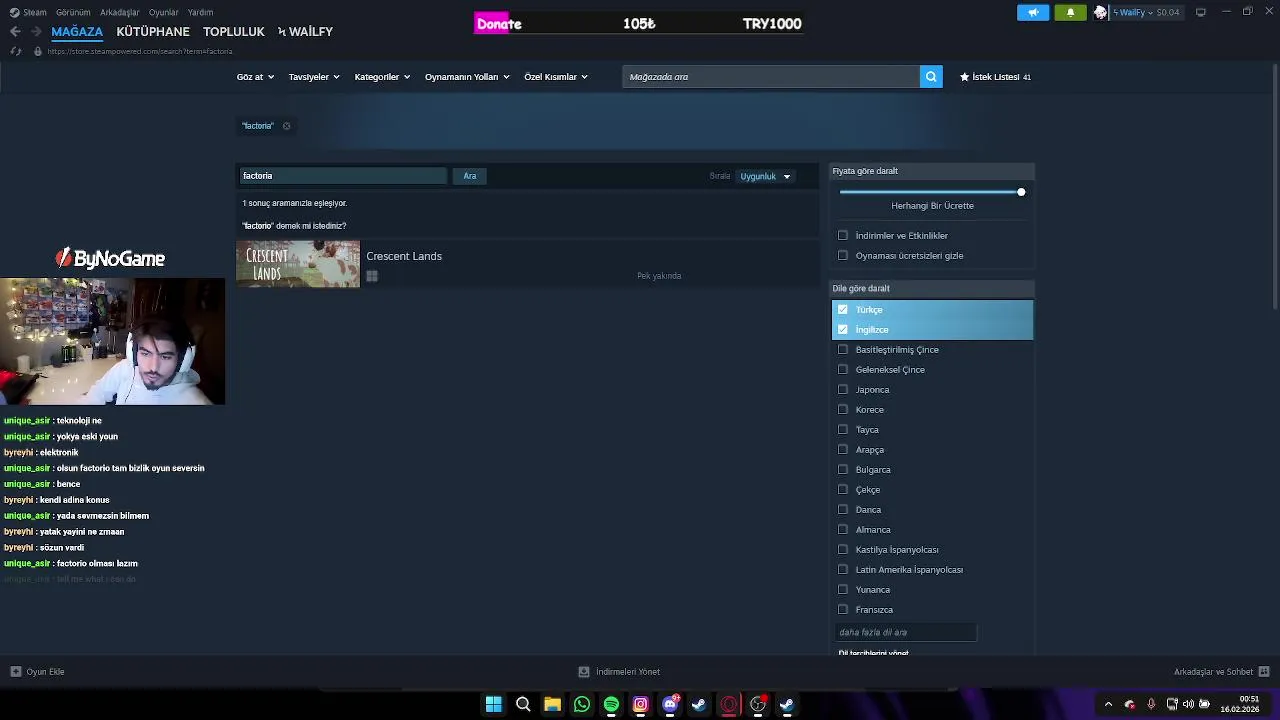Open the Arkadaşlar ve Sohbet icon
Screen dimensions: 1280x720
(1264, 672)
